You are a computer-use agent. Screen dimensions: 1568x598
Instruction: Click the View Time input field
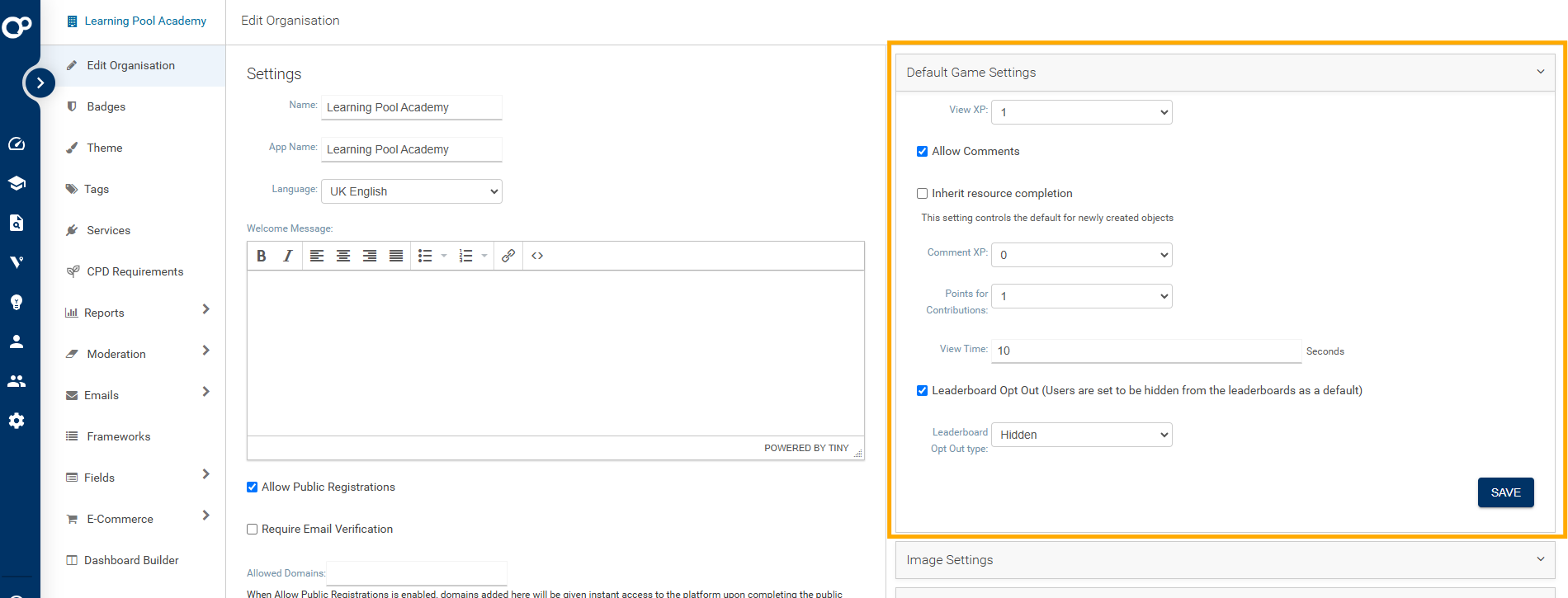tap(1145, 351)
